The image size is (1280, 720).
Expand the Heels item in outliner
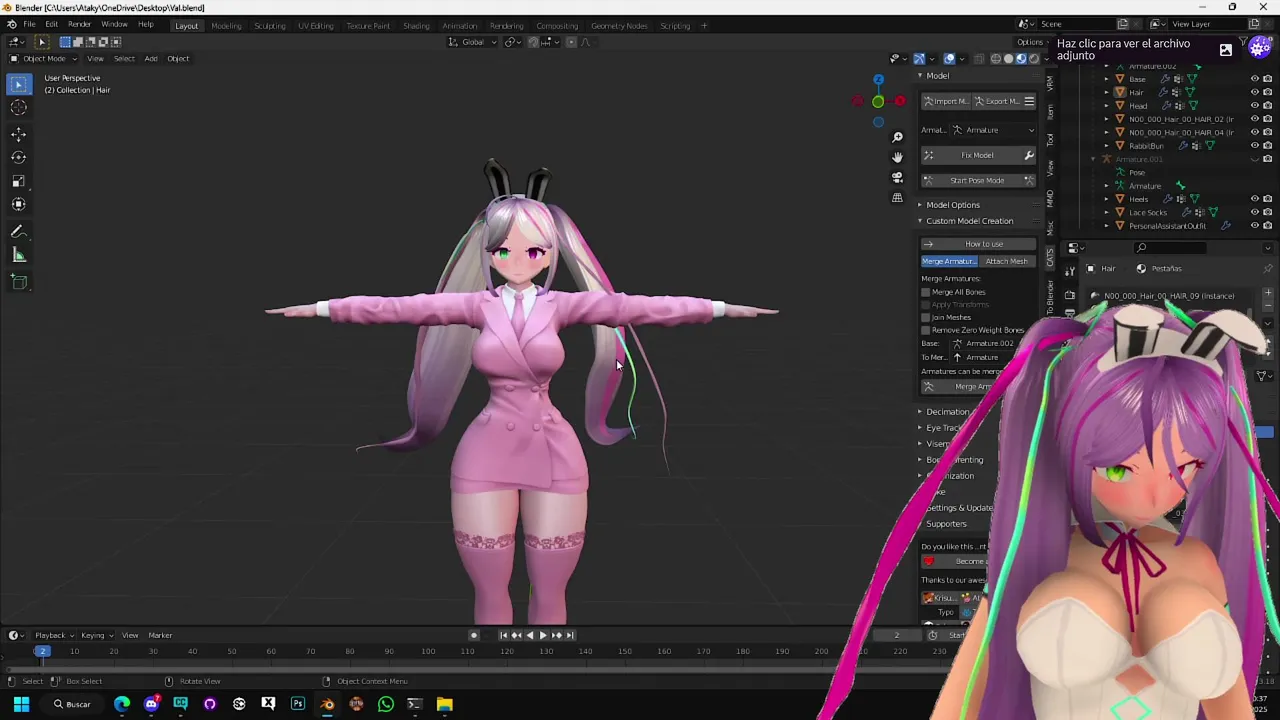(x=1107, y=199)
